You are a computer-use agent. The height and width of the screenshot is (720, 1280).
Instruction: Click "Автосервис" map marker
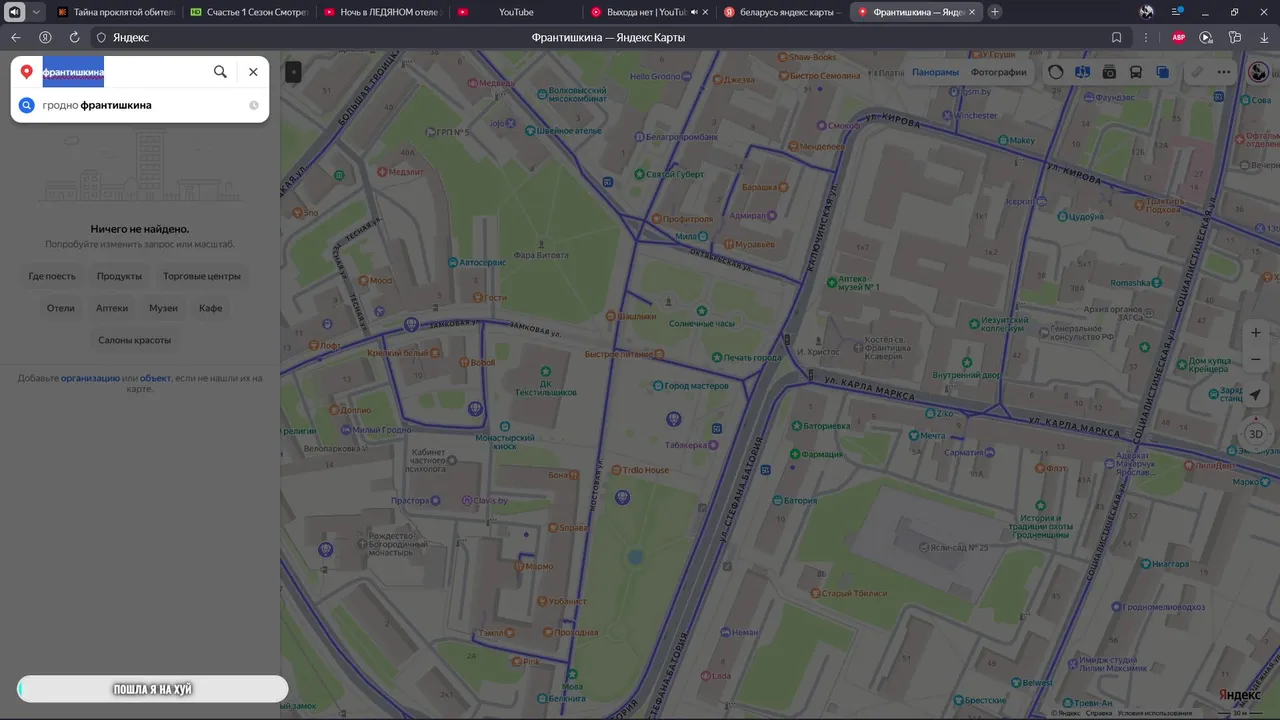click(x=475, y=262)
